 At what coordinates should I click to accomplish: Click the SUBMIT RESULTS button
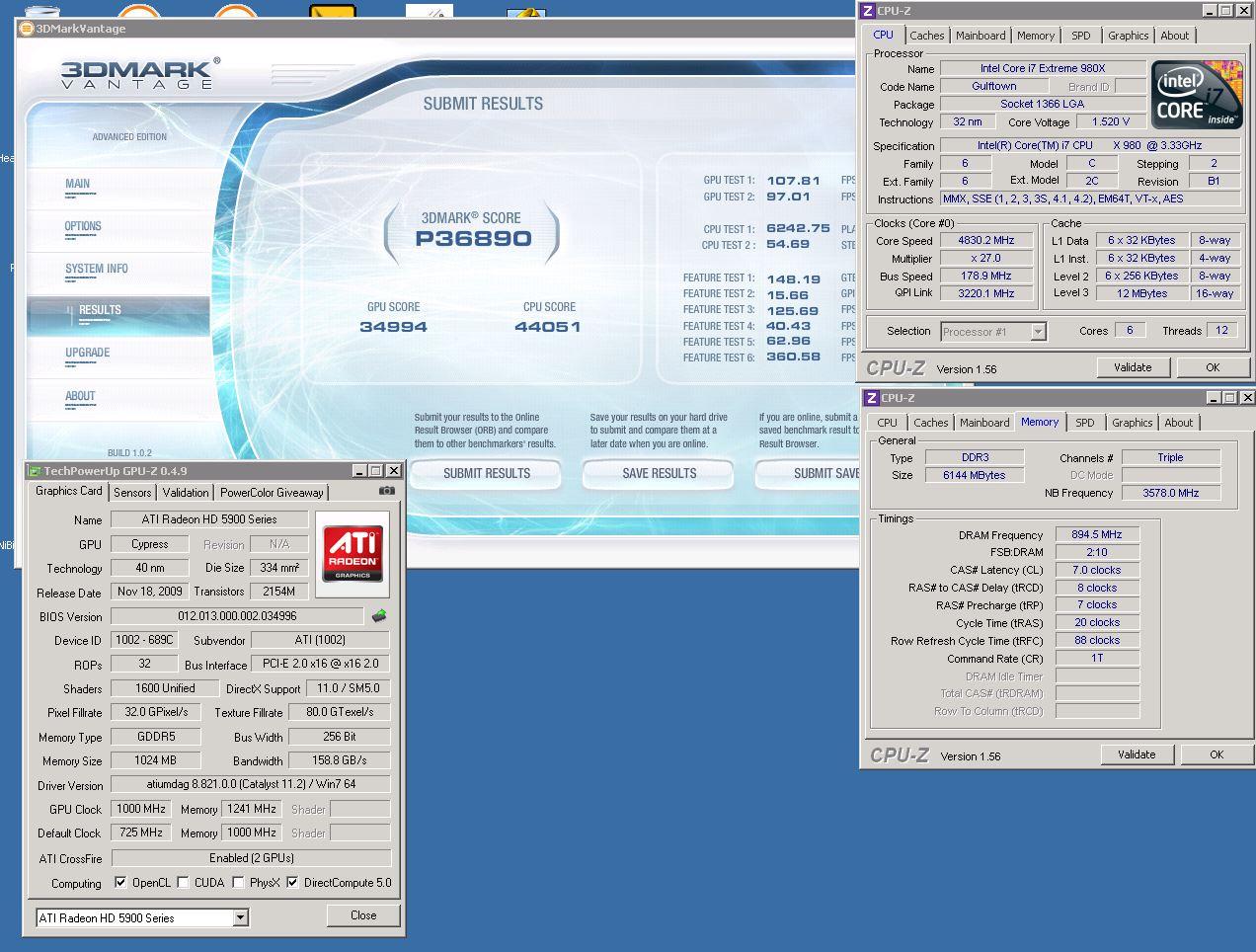coord(486,474)
